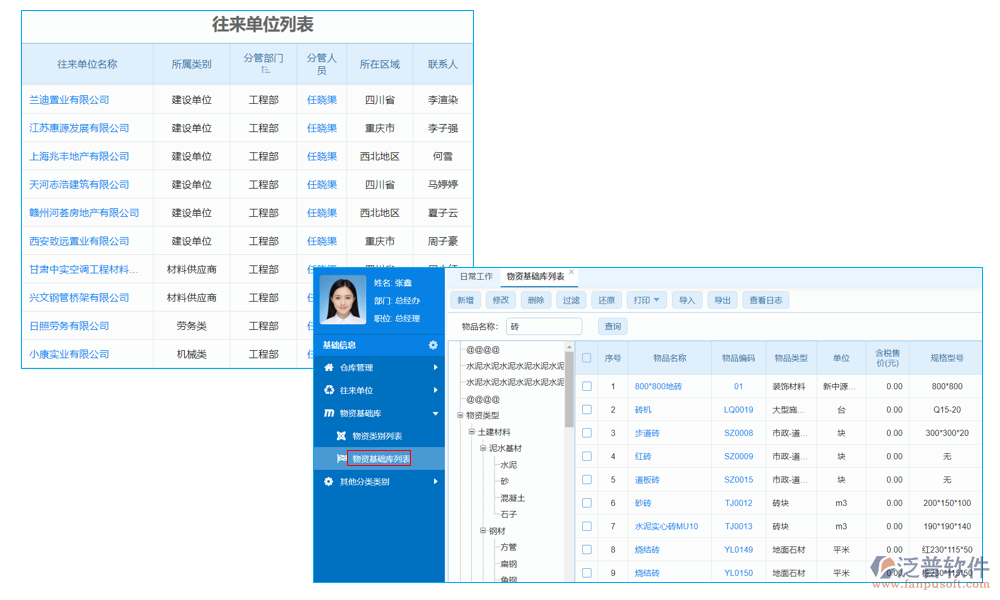The height and width of the screenshot is (600, 1000).
Task: Close the 物资基础库列表 tab via its X
Action: [x=570, y=273]
